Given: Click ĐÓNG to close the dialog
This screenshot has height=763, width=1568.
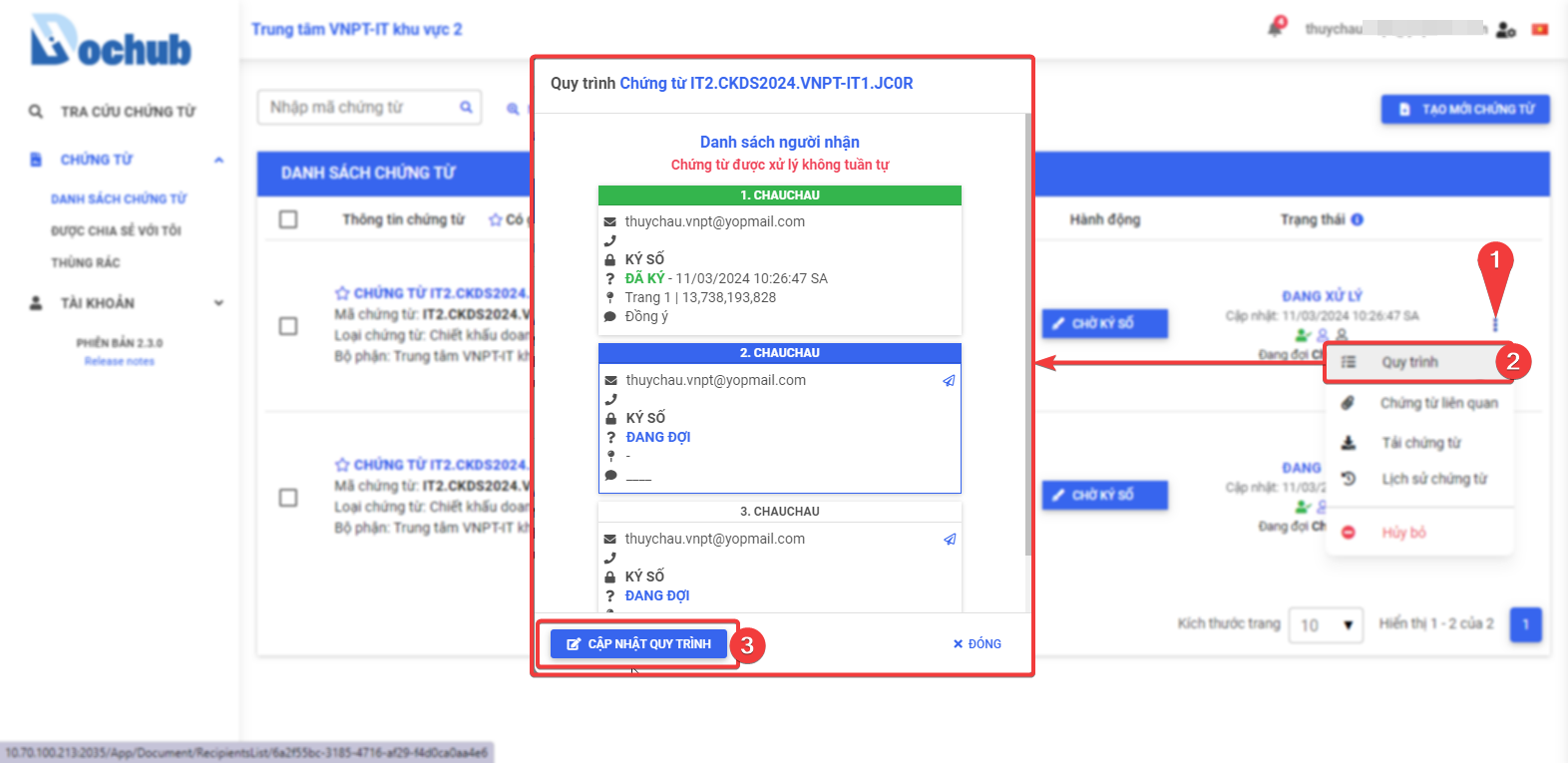Looking at the screenshot, I should [977, 644].
